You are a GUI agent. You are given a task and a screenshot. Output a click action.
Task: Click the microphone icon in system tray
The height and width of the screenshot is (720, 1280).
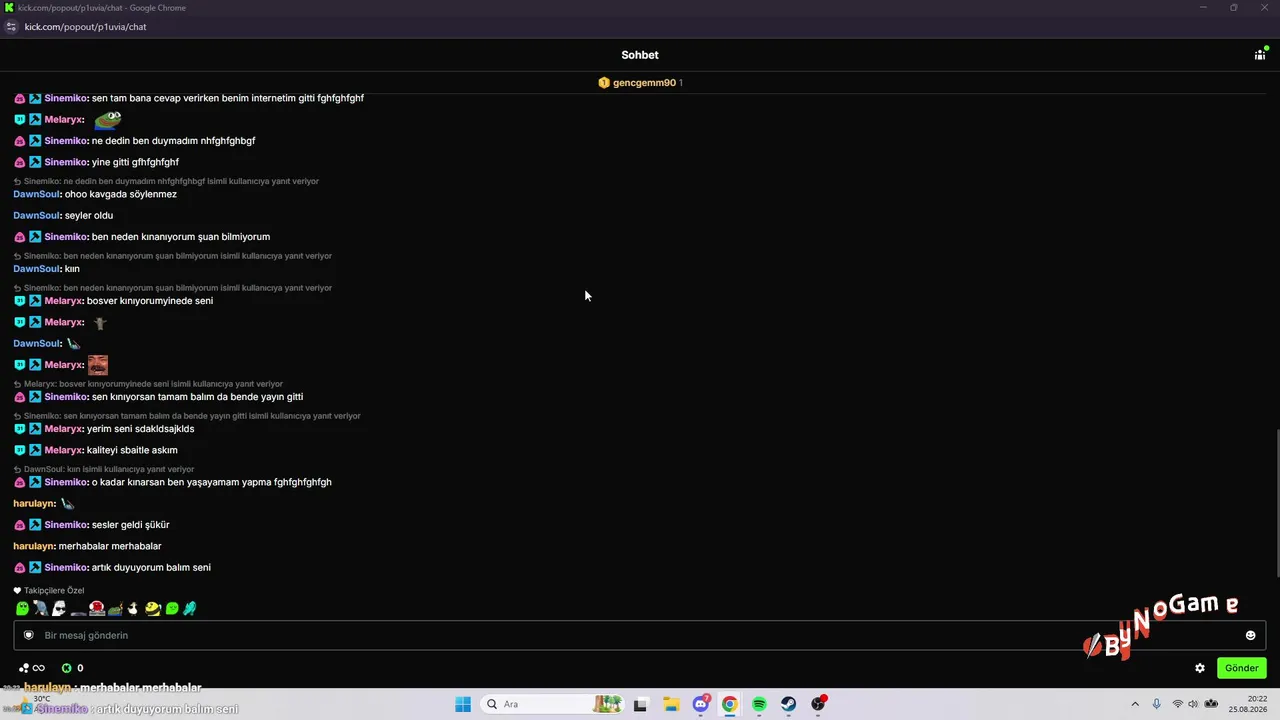pos(1157,704)
